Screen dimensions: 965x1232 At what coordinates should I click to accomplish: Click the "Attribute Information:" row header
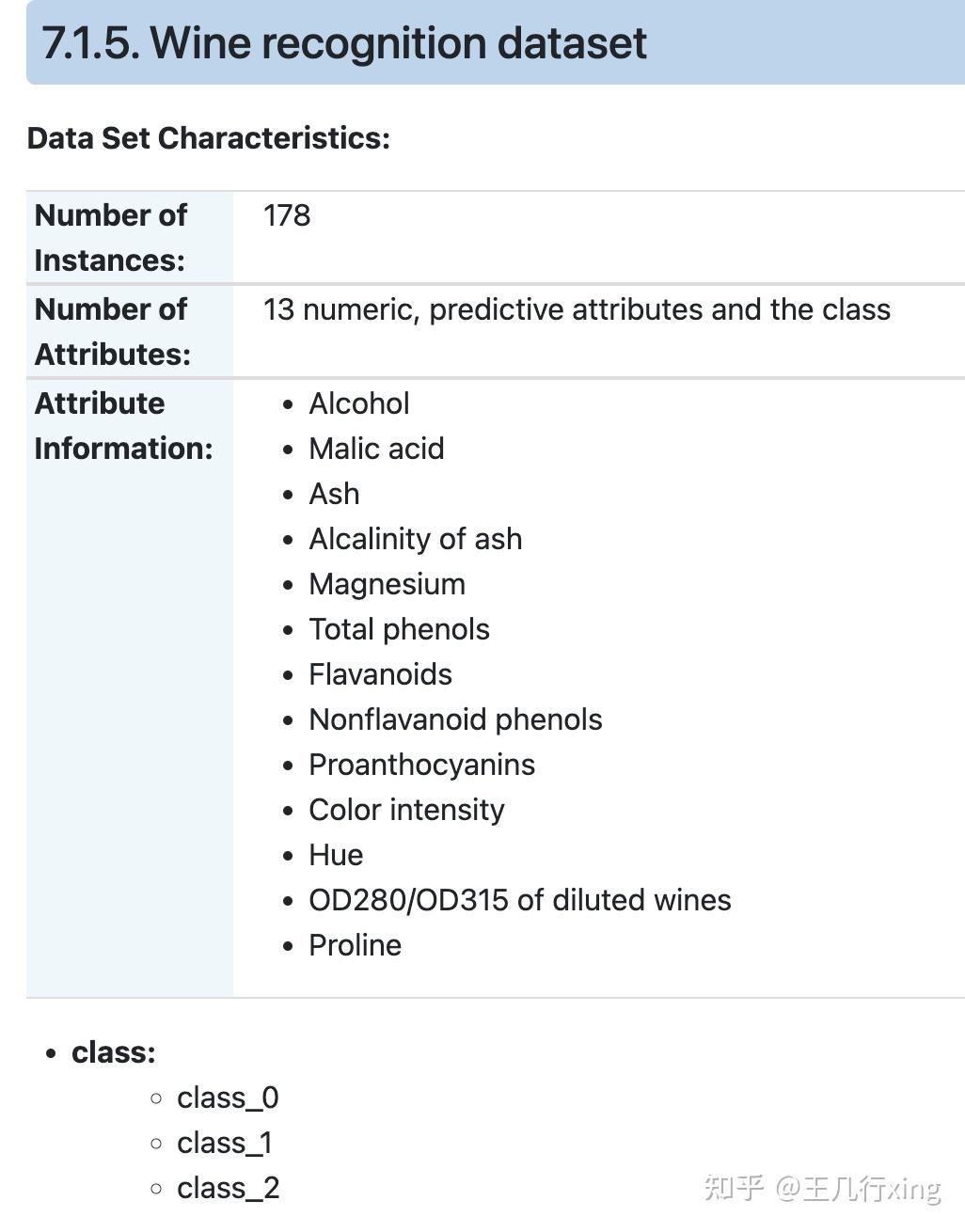click(x=123, y=425)
